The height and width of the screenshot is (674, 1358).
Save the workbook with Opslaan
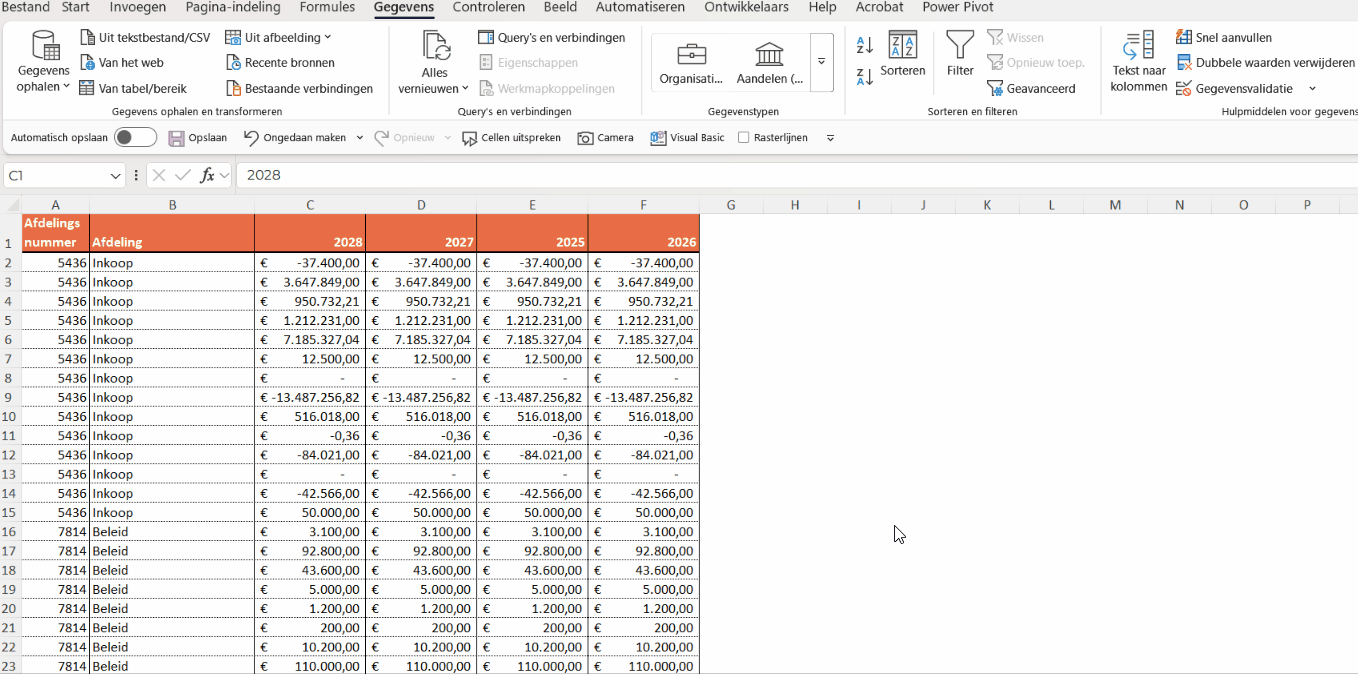pos(198,138)
